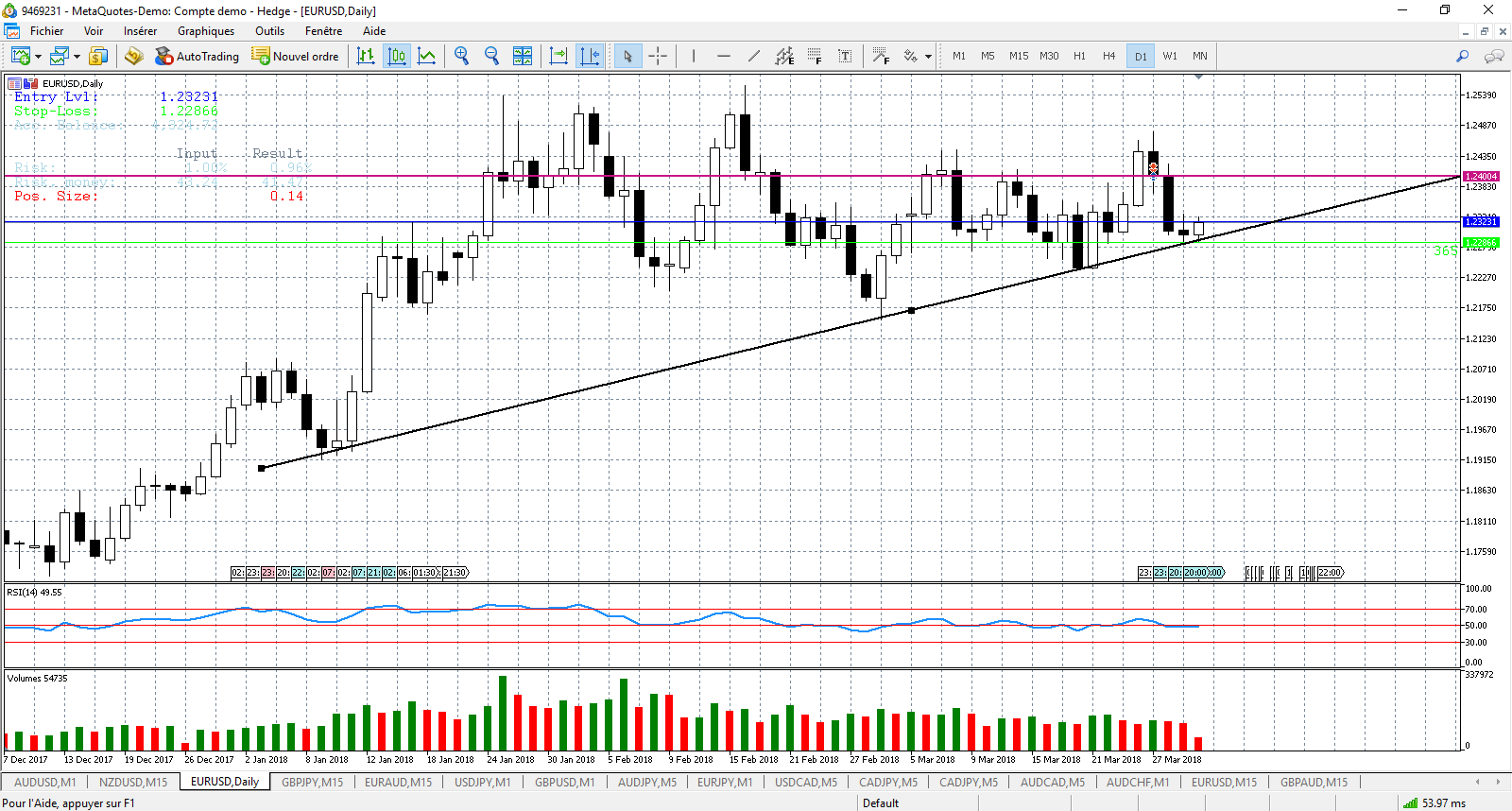
Task: Click the zoom in magnifier
Action: tap(461, 56)
